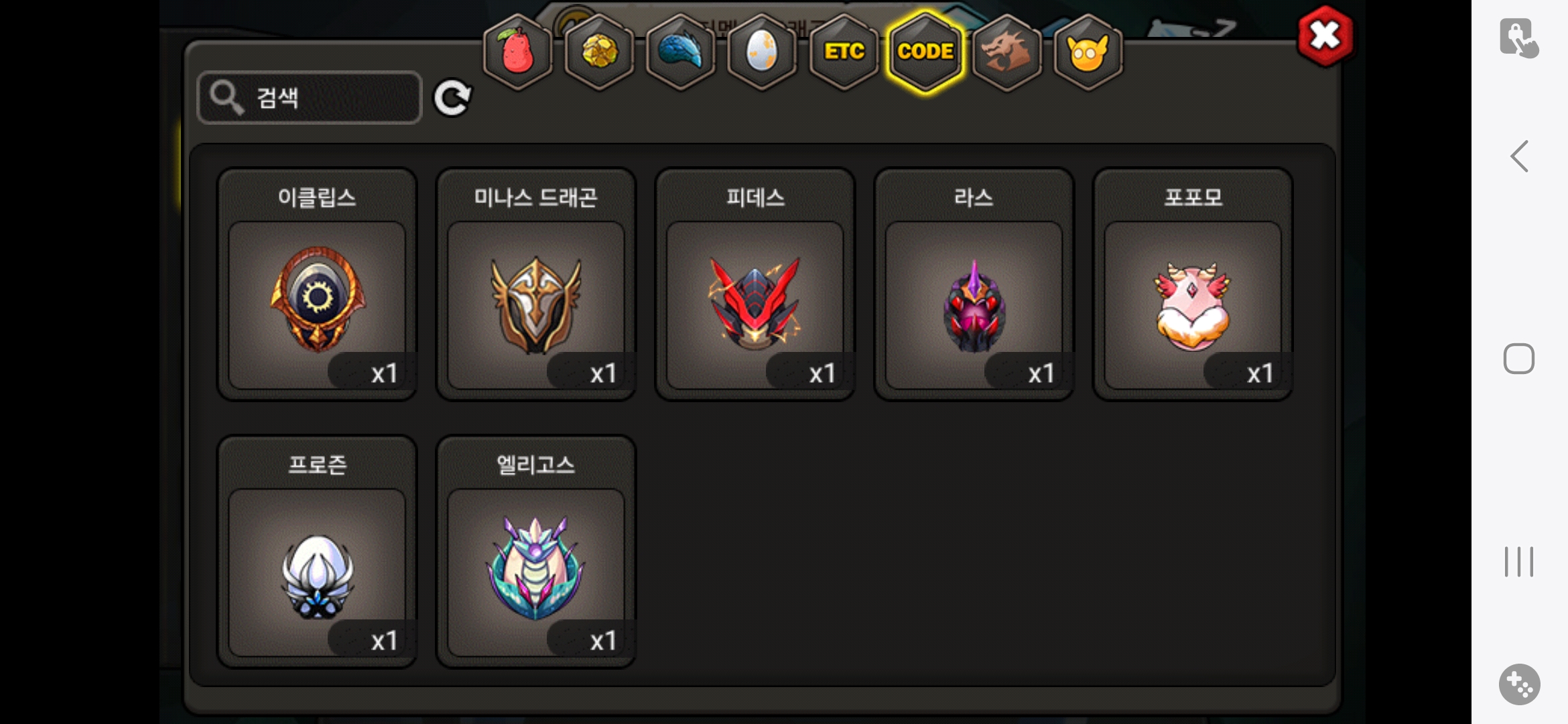Pick the 피데스 red egg item

(755, 284)
